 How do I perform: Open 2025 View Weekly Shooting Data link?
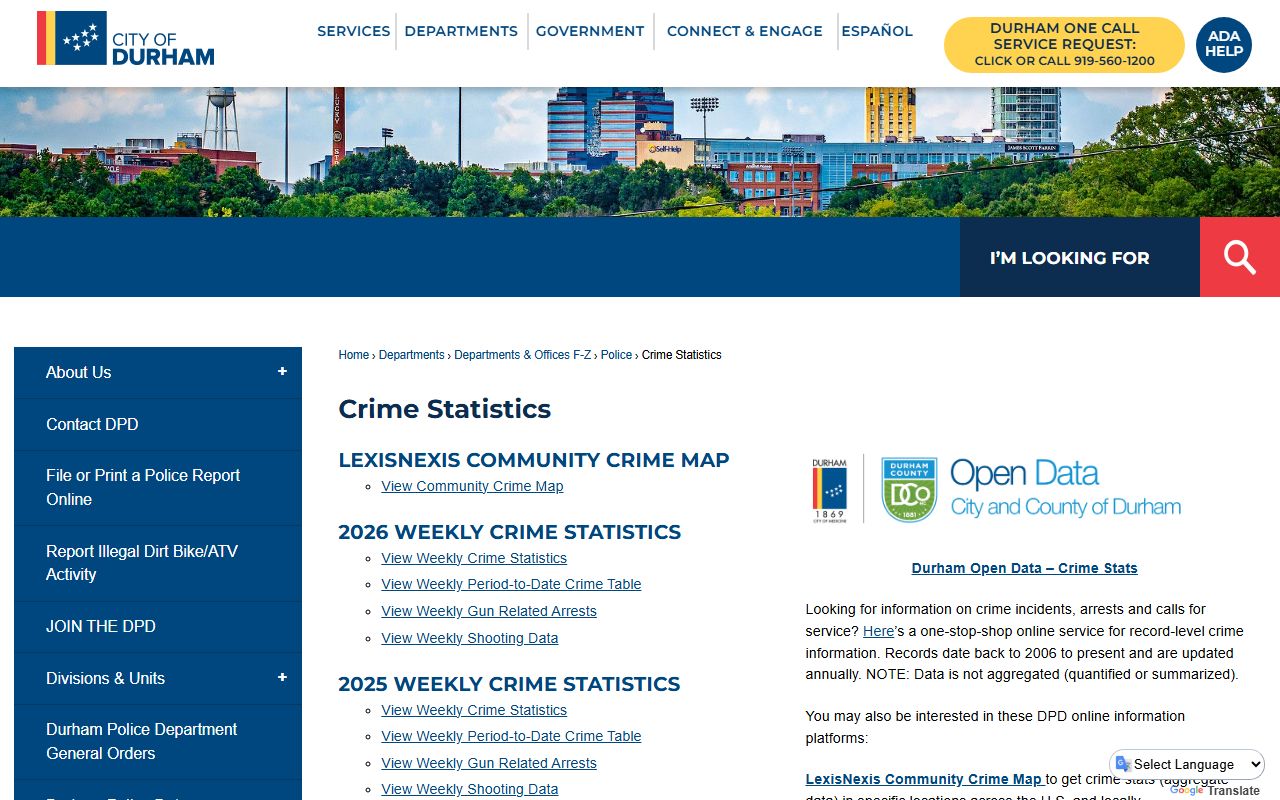tap(470, 789)
